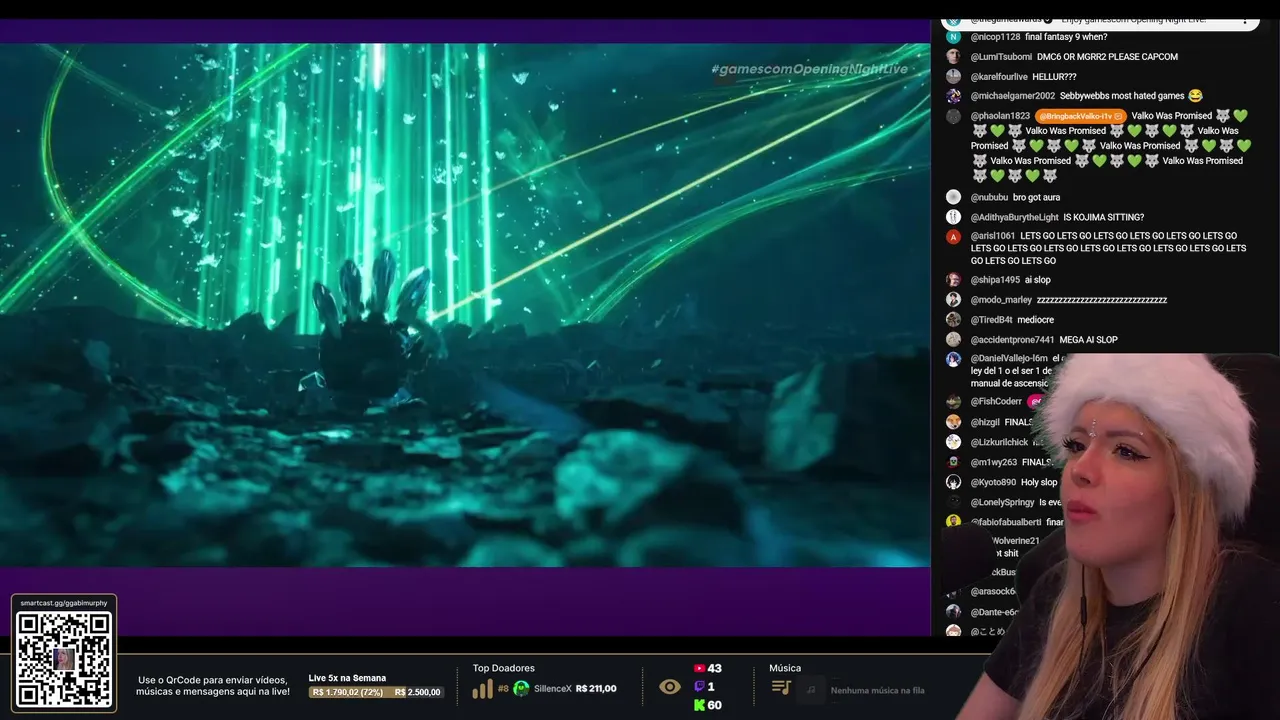Image resolution: width=1280 pixels, height=720 pixels.
Task: Open the @modo_marley username
Action: (x=1001, y=300)
